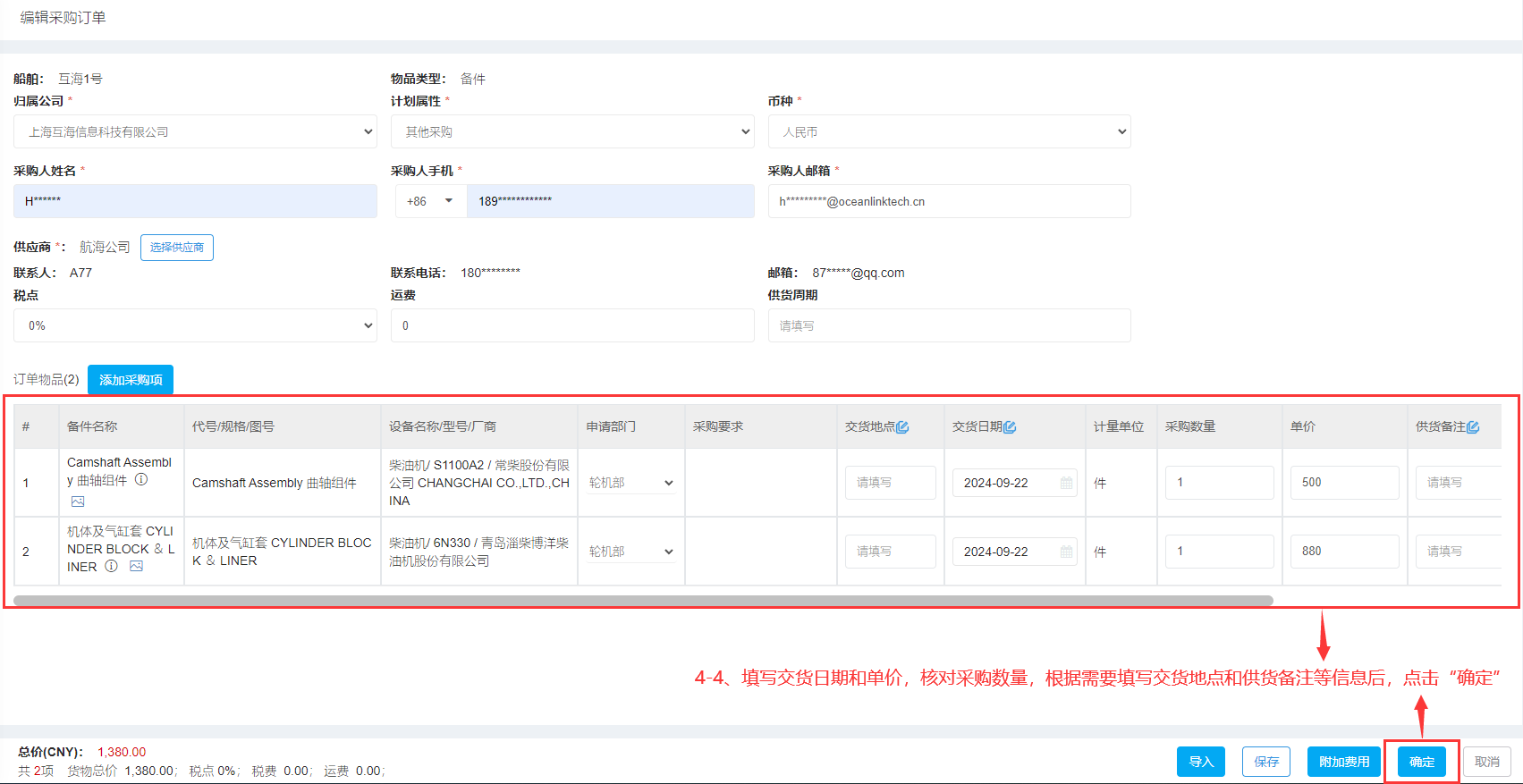Click the table's horizontal scrollbar
Screen dimensions: 1523x784
tap(643, 601)
